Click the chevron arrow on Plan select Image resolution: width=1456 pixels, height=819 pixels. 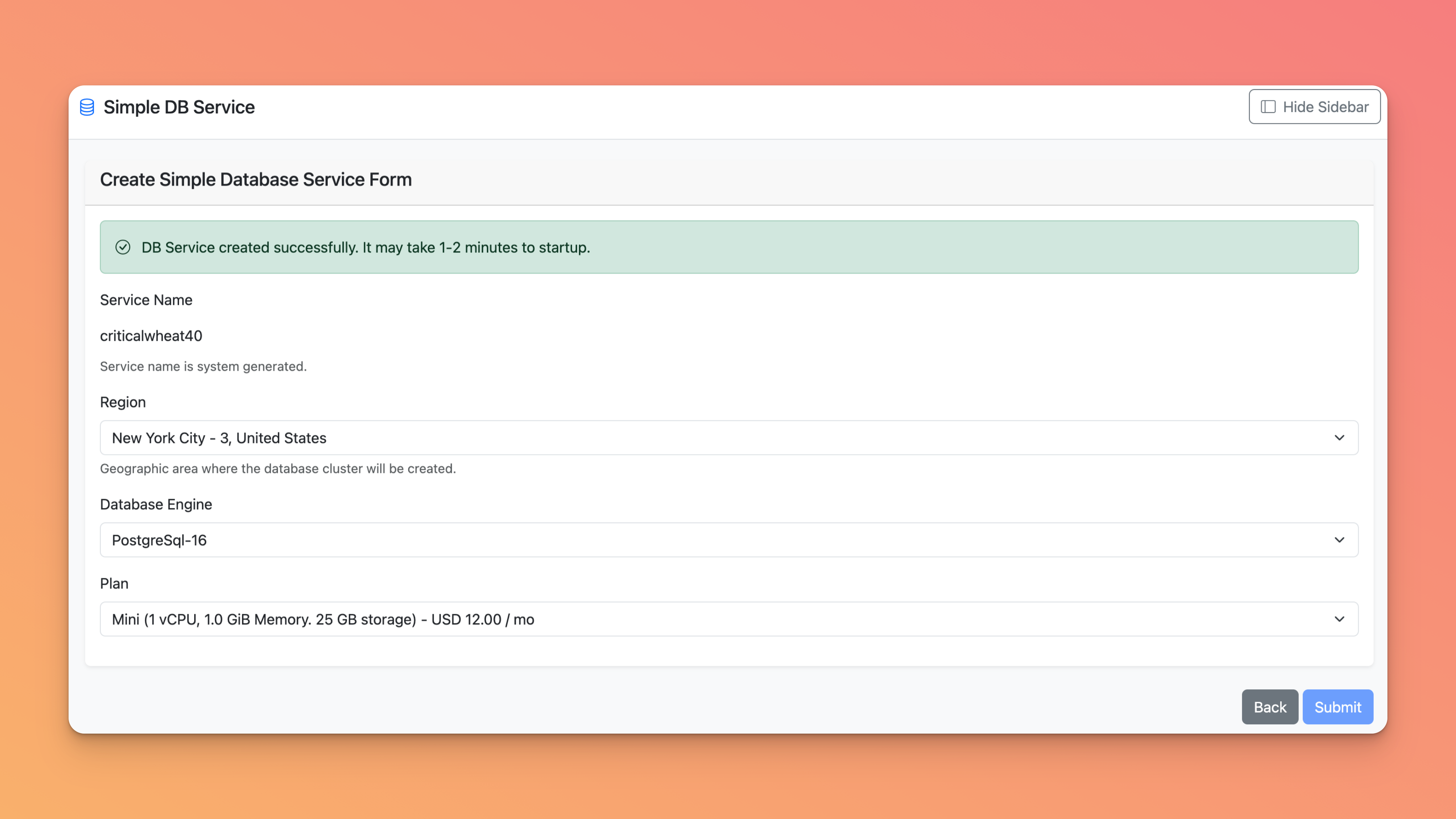(1339, 619)
